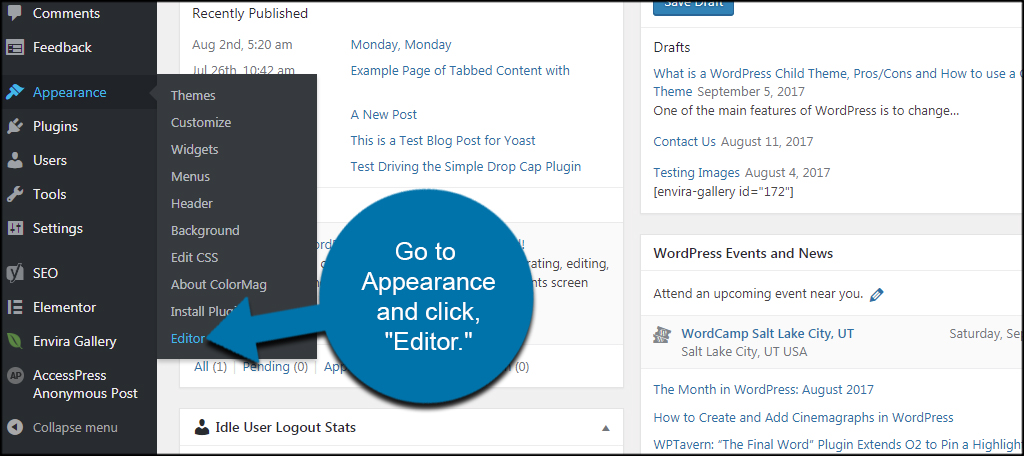
Task: Open the WPTavern Final Word Plugin link
Action: 839,445
